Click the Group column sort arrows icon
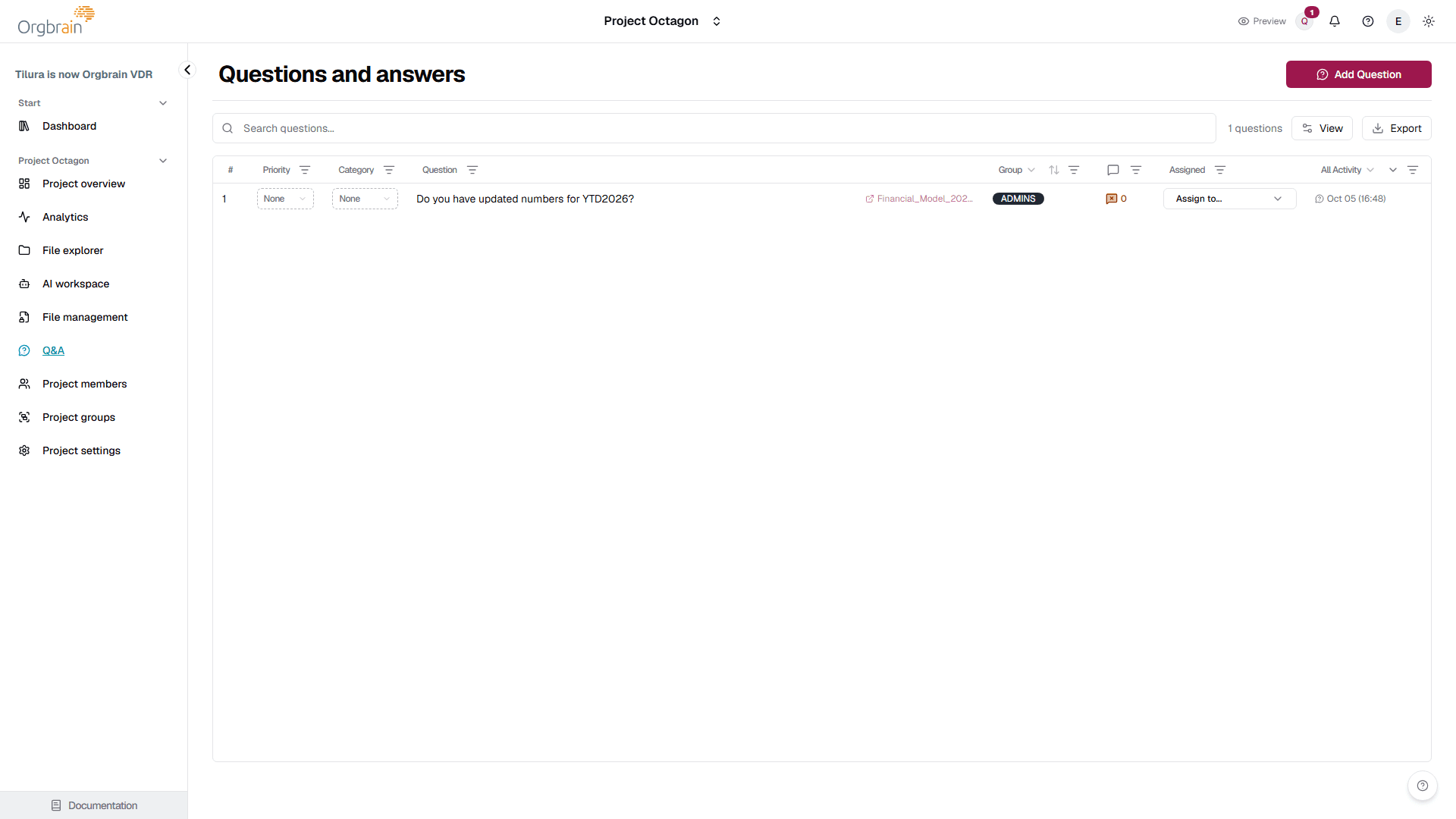This screenshot has height=819, width=1456. (1054, 170)
